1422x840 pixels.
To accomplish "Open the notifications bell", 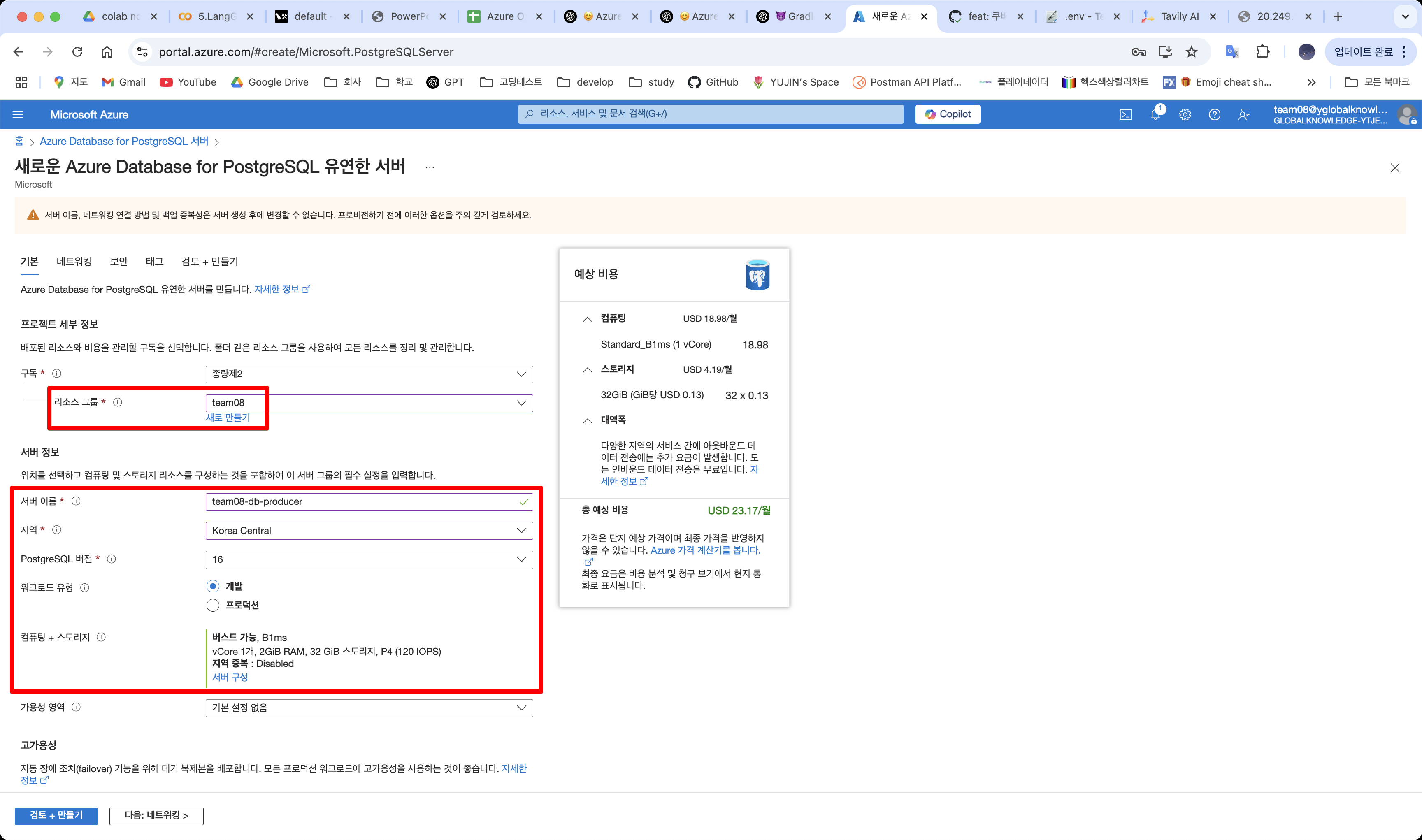I will click(x=1155, y=115).
